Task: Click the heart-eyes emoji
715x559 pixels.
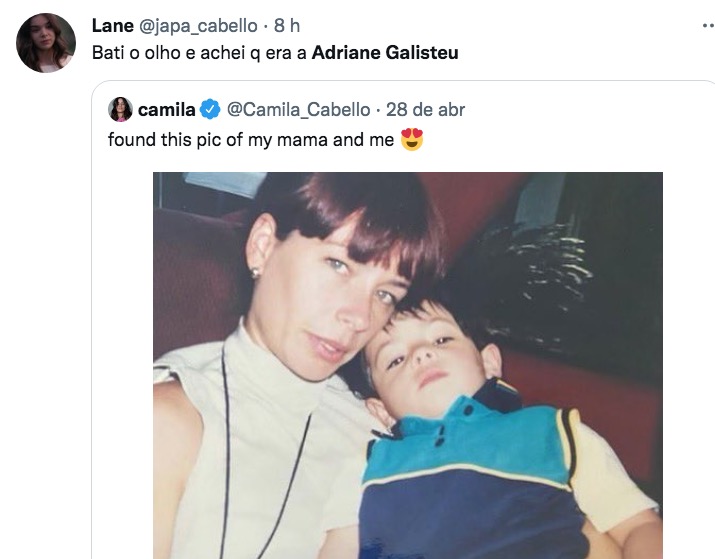Action: pyautogui.click(x=412, y=140)
